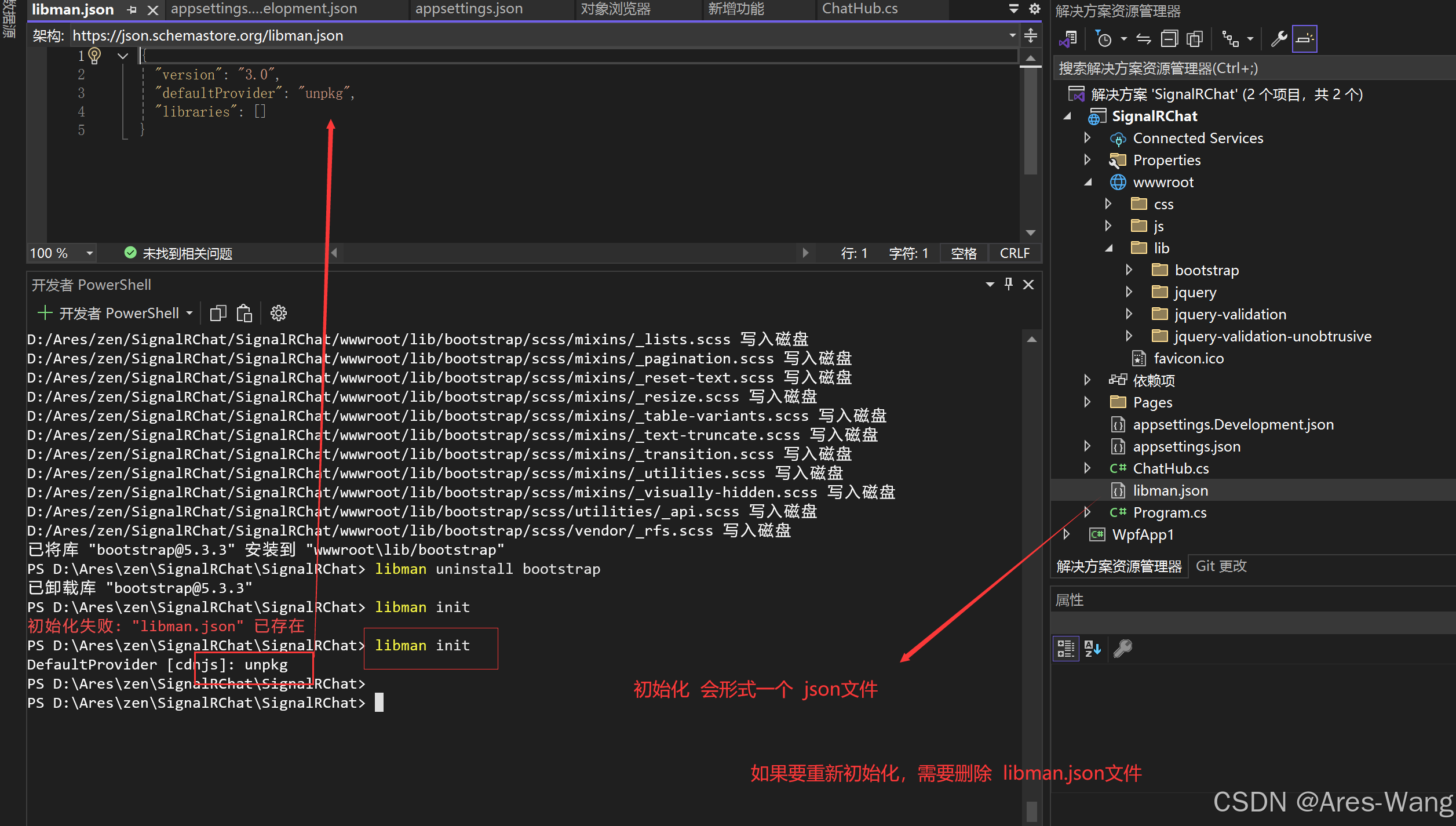1456x826 pixels.
Task: Collapse the lib folder in Solution Explorer
Action: click(1110, 248)
